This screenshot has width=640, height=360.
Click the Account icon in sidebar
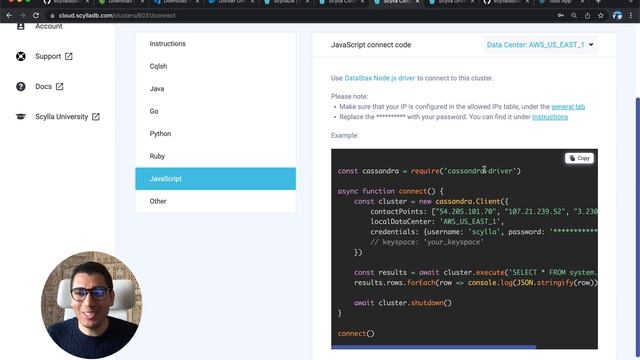(x=21, y=26)
